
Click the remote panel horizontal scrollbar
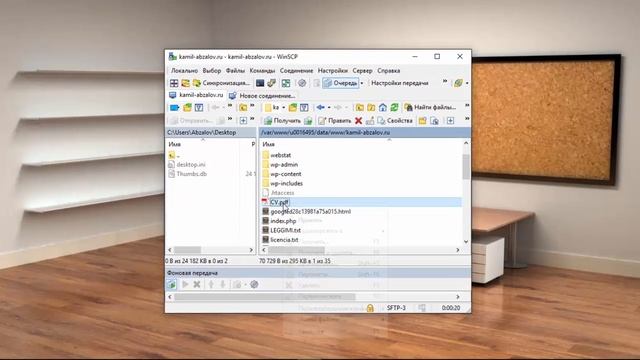(x=296, y=250)
